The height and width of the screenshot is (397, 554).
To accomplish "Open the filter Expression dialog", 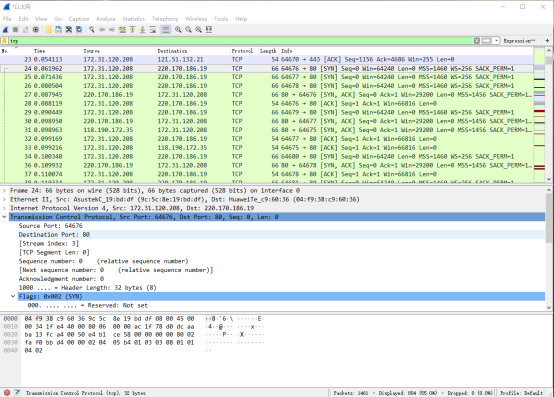I will 519,41.
